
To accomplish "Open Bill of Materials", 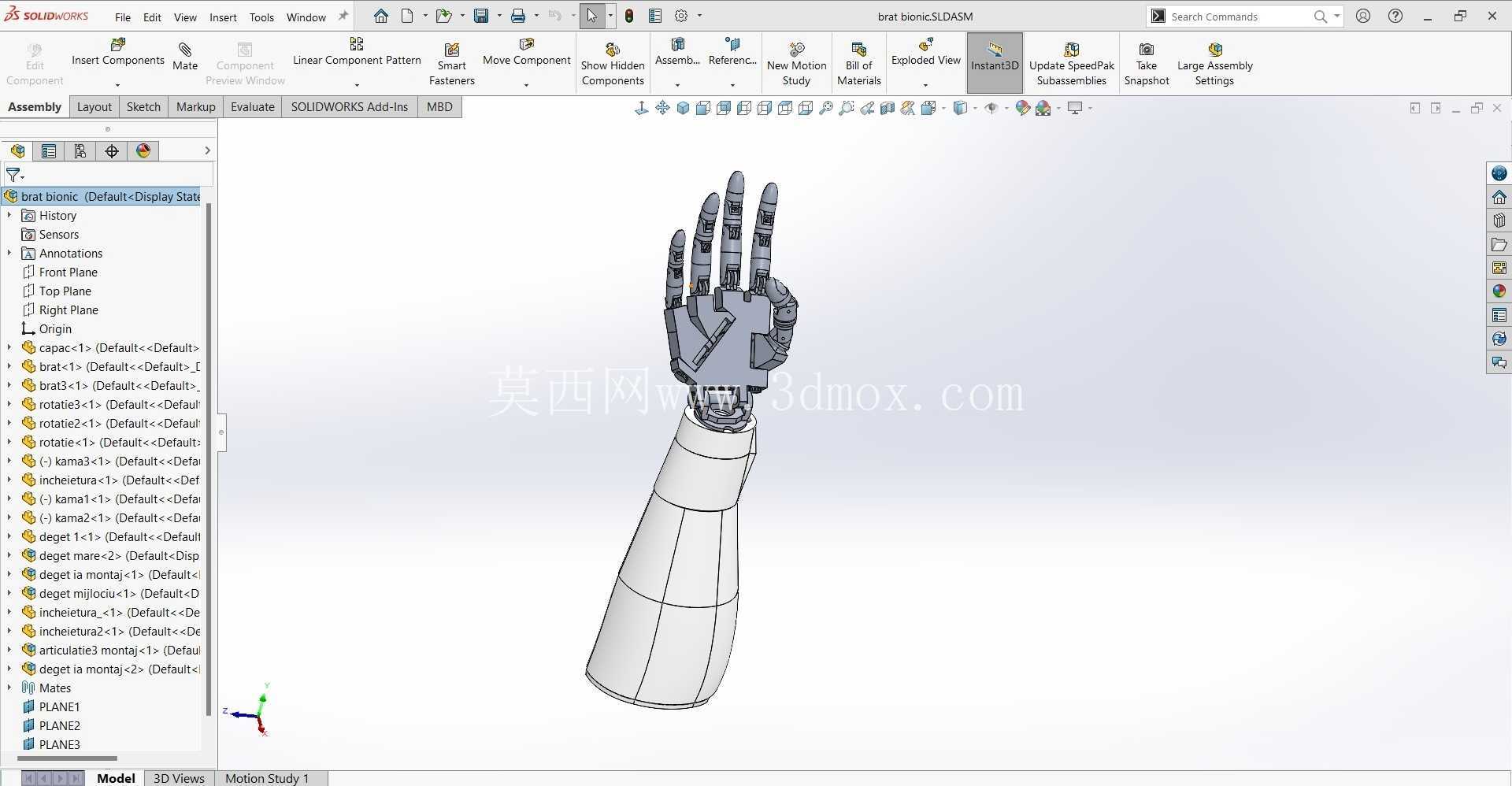I will (x=858, y=64).
